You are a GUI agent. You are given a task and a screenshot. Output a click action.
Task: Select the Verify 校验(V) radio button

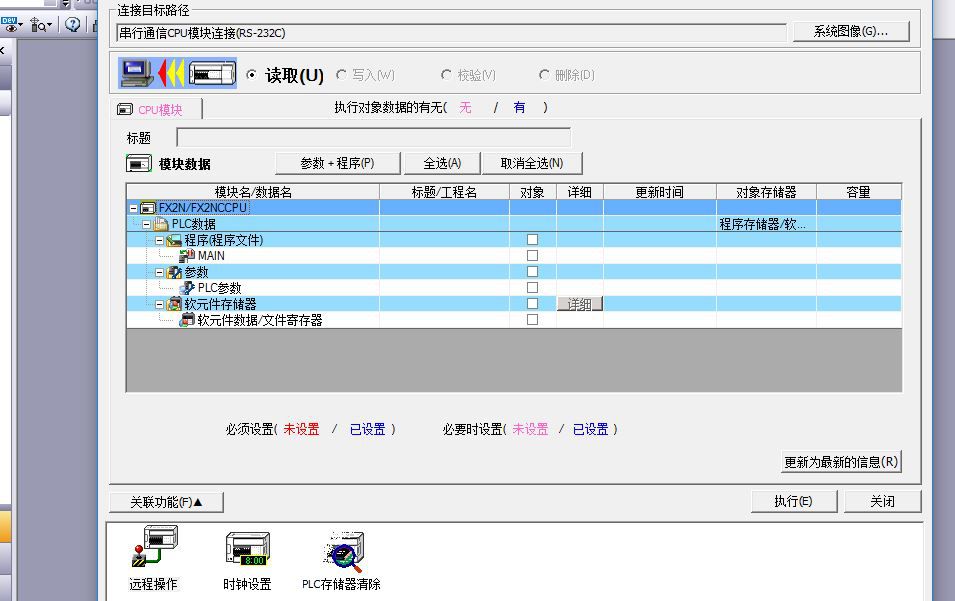[x=446, y=75]
